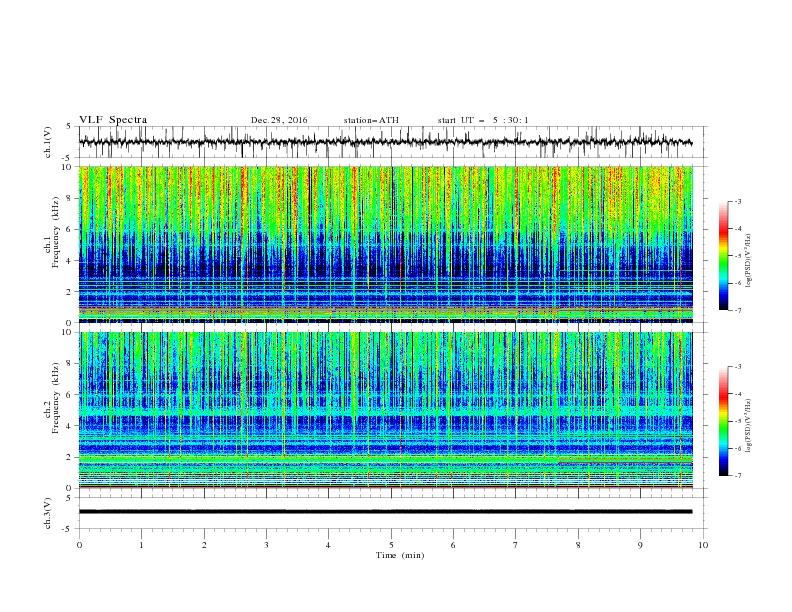Click the "ch.1(V)" waveform axis label
The width and height of the screenshot is (792, 612).
click(x=48, y=142)
